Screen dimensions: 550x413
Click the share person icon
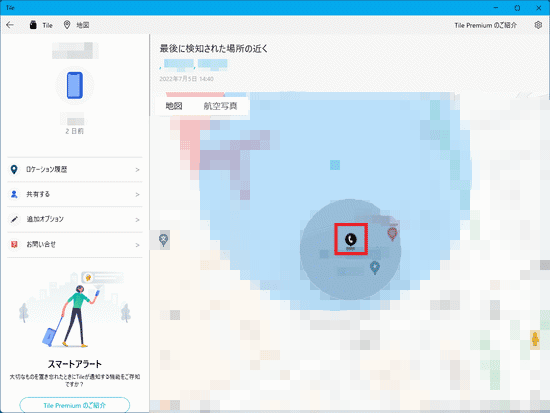[x=14, y=194]
